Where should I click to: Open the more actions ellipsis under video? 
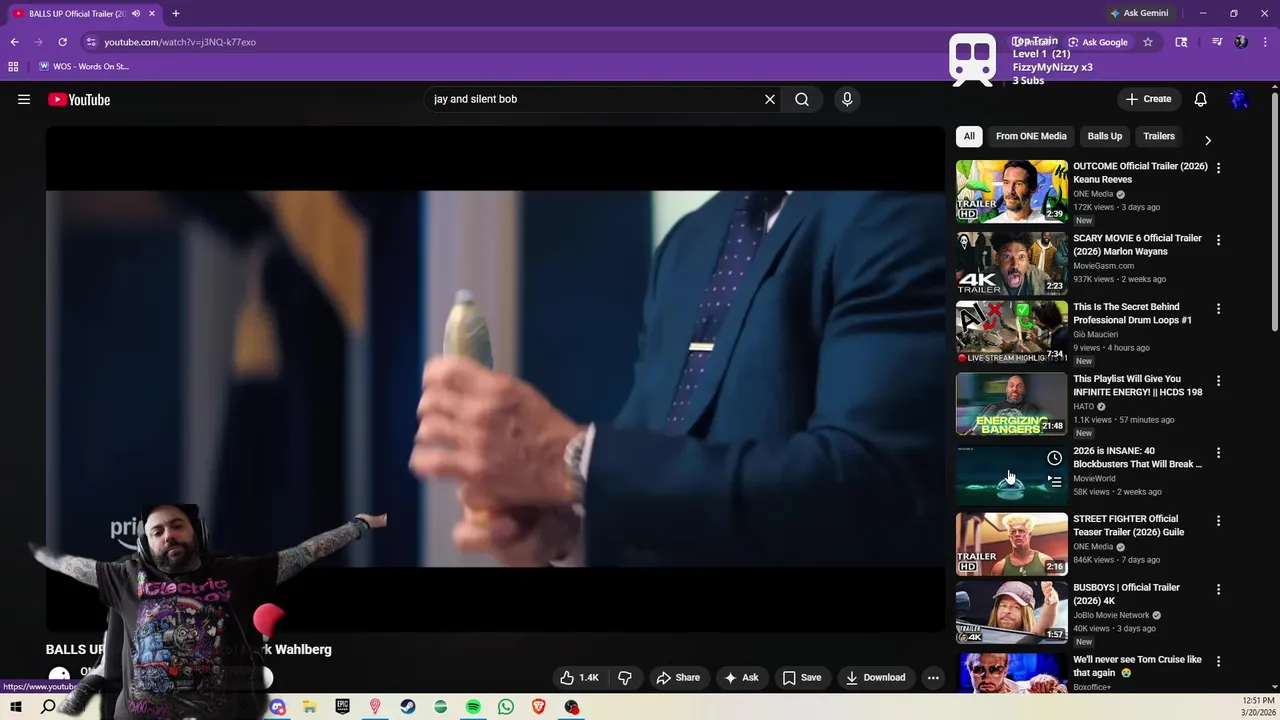click(x=933, y=677)
